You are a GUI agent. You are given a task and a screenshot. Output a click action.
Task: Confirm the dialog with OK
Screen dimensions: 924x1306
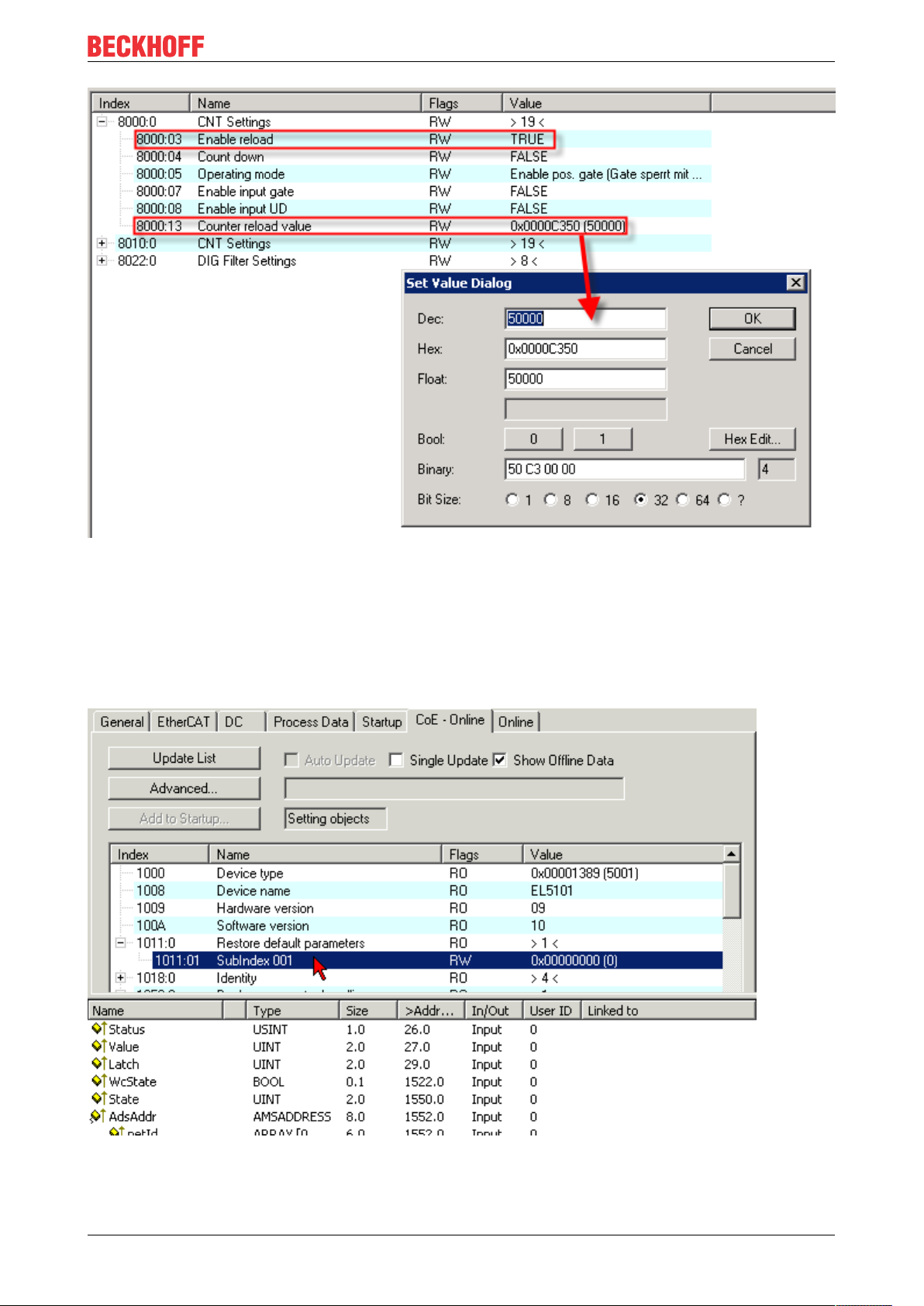[x=752, y=319]
